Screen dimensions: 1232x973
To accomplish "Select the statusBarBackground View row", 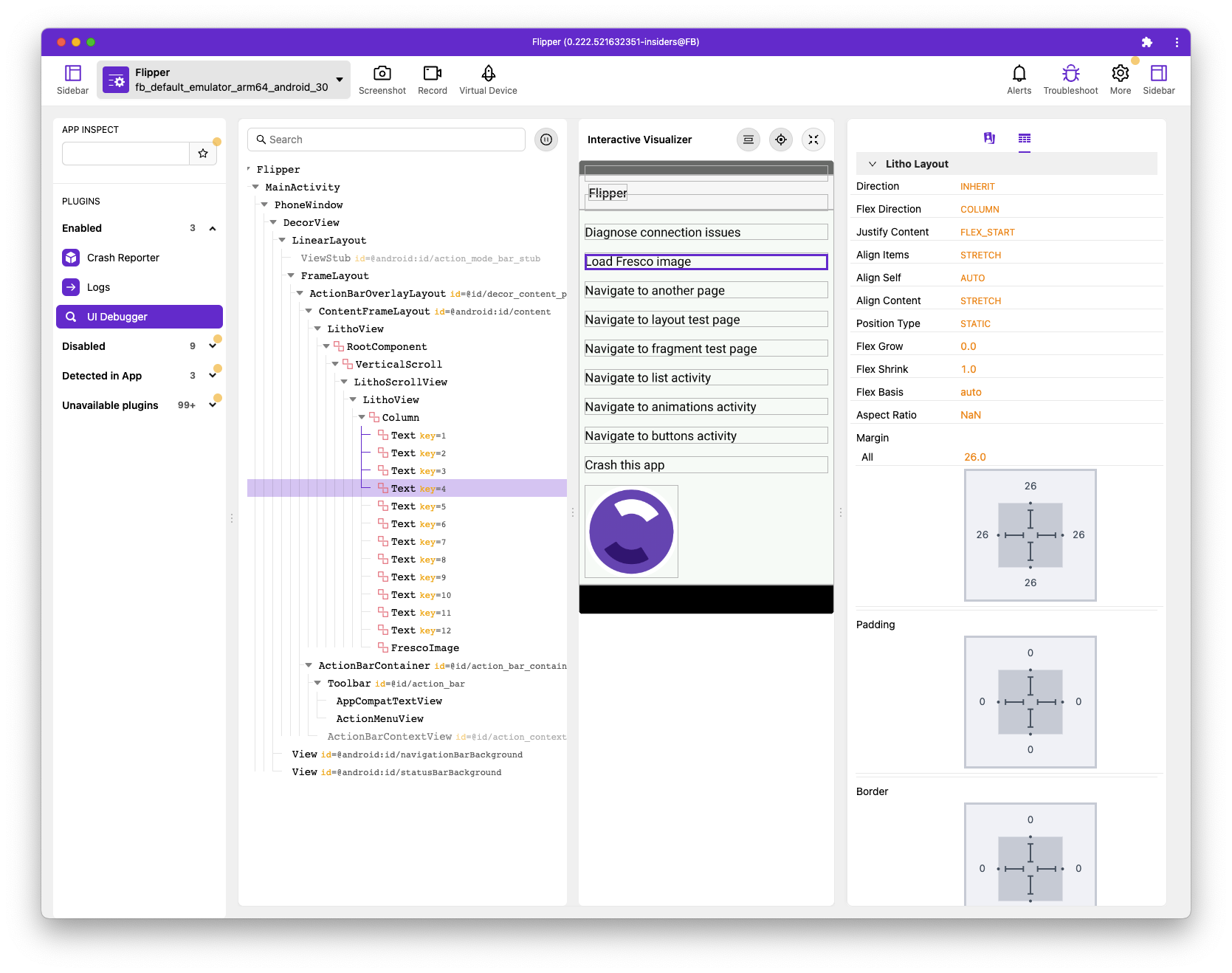I will 407,772.
